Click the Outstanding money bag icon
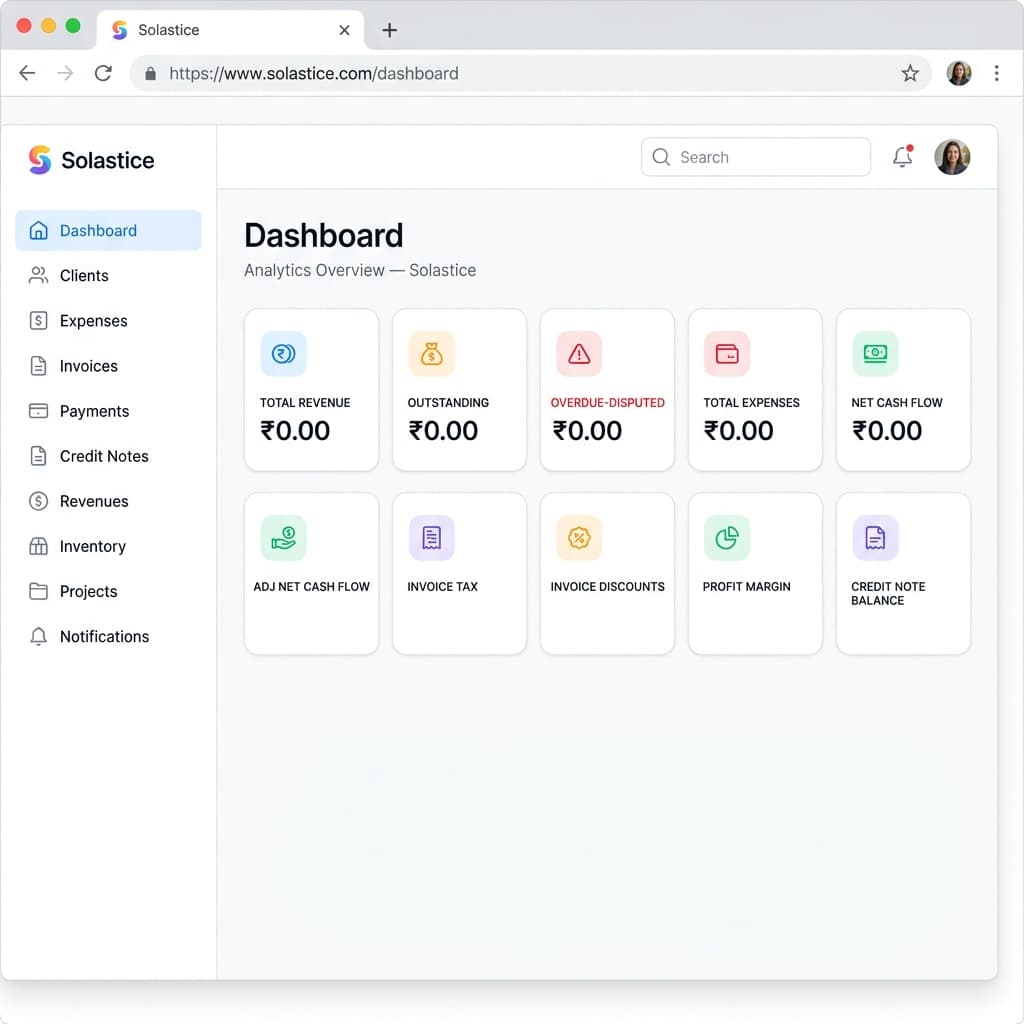1024x1024 pixels. coord(431,353)
